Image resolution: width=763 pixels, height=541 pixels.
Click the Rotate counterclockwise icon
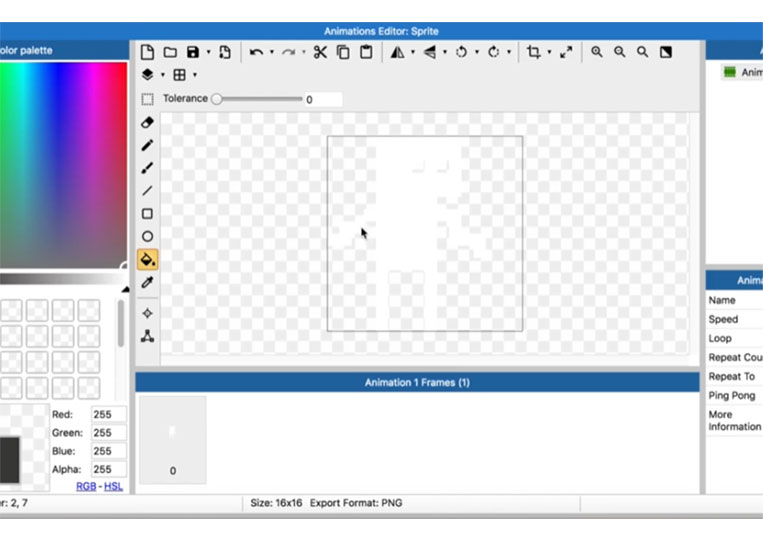[461, 52]
